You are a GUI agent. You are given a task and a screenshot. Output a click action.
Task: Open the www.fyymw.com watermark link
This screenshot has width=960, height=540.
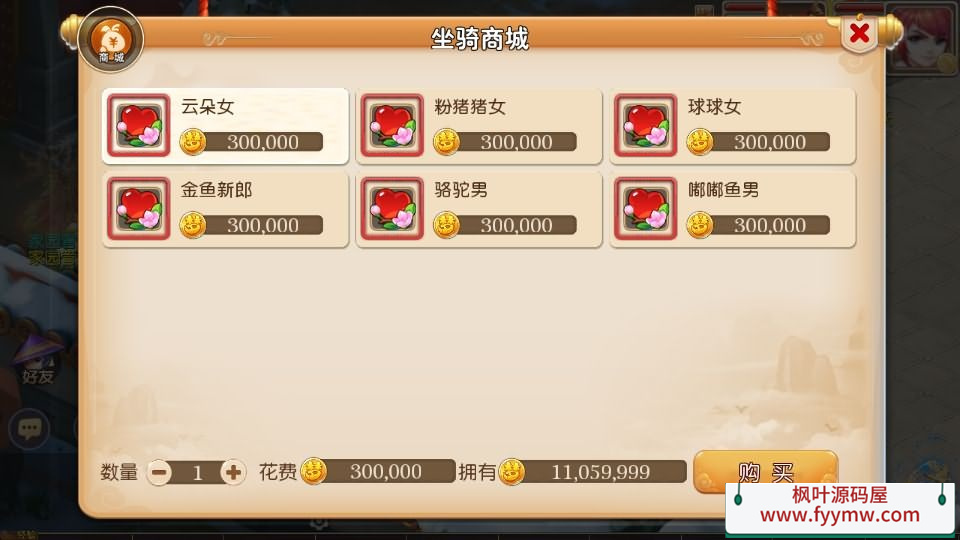click(839, 516)
